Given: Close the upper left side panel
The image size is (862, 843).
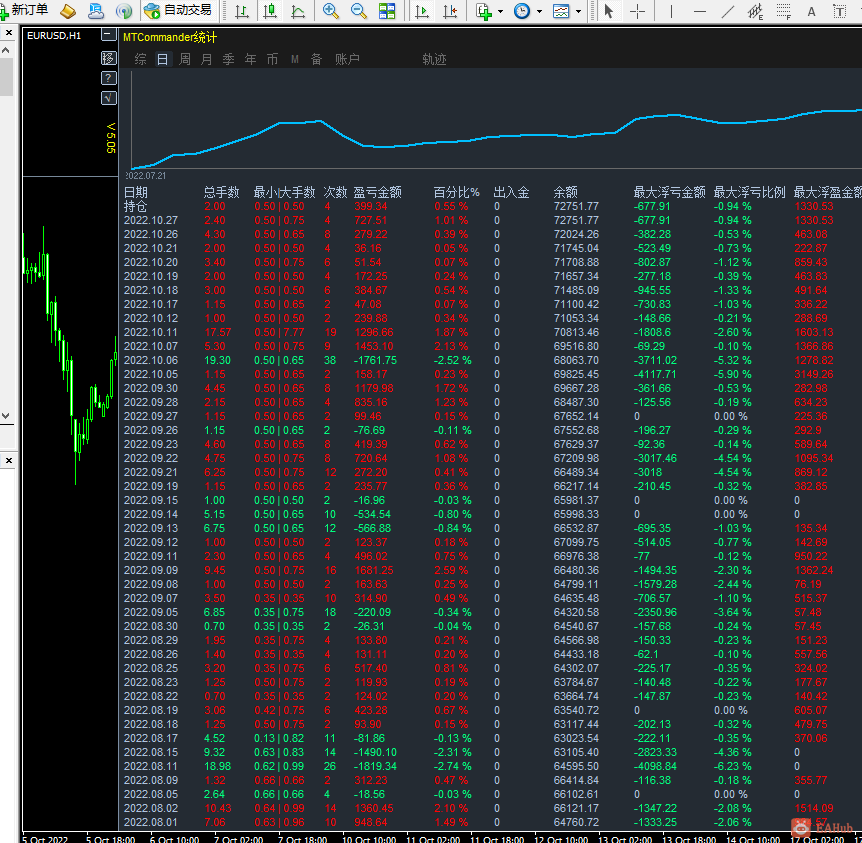Looking at the screenshot, I should click(9, 33).
